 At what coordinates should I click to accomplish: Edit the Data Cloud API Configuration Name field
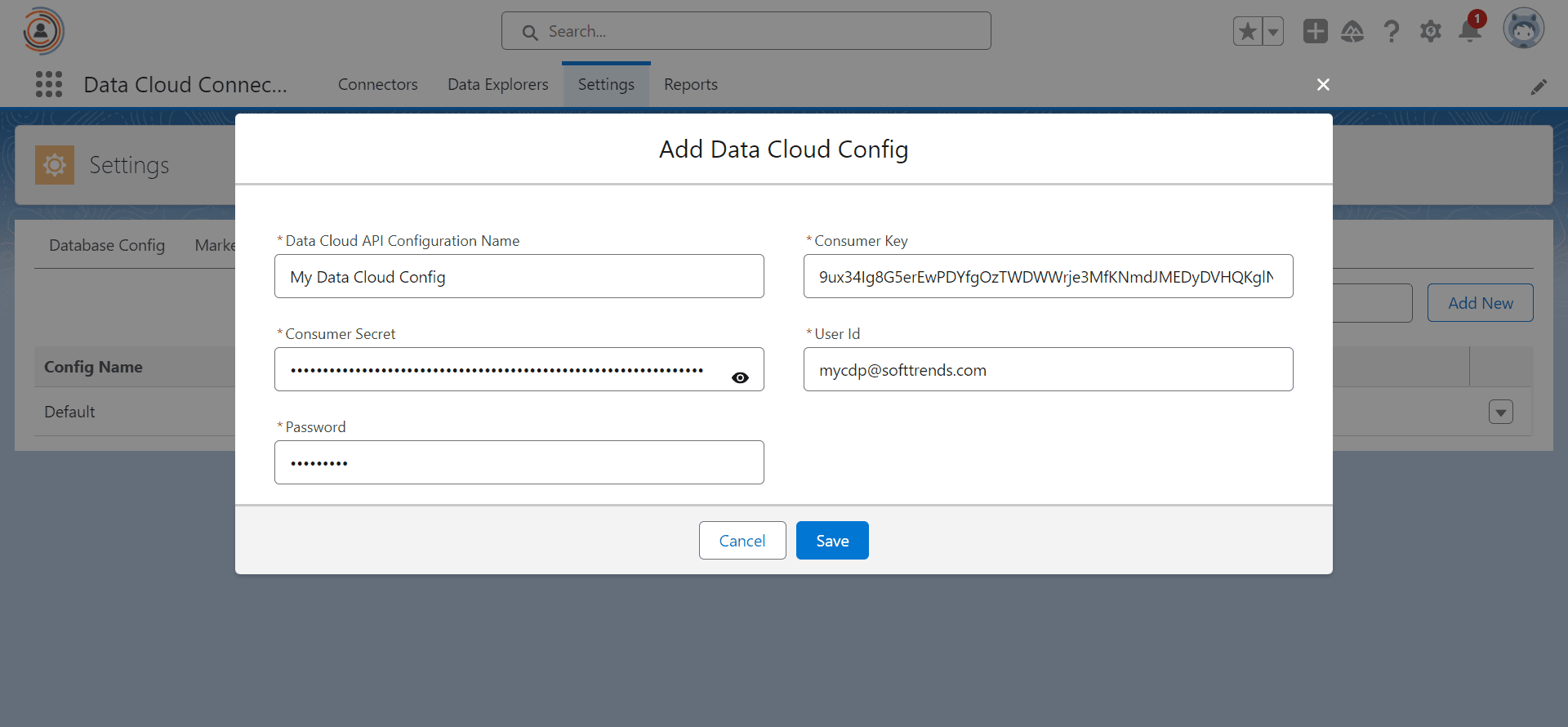[519, 276]
